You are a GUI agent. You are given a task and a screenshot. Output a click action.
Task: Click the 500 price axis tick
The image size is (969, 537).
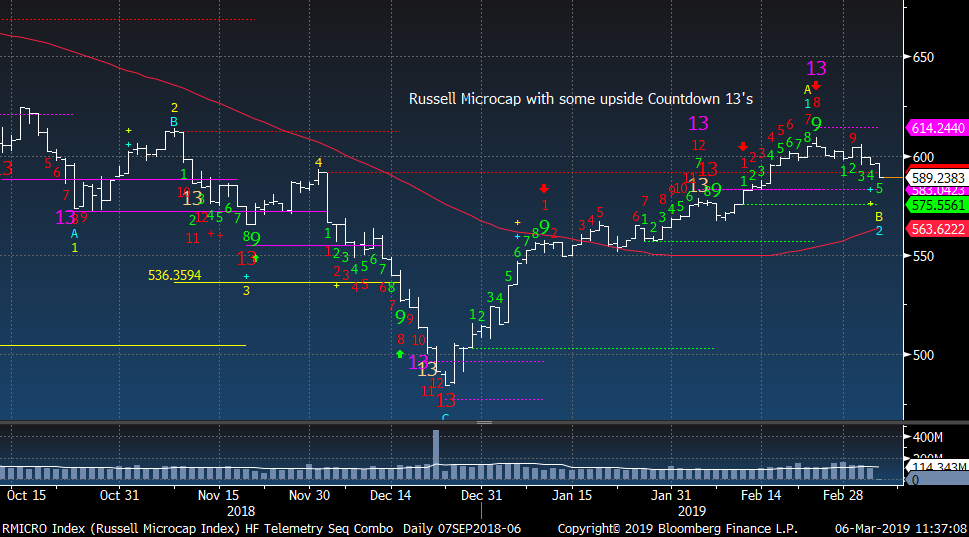tap(923, 355)
